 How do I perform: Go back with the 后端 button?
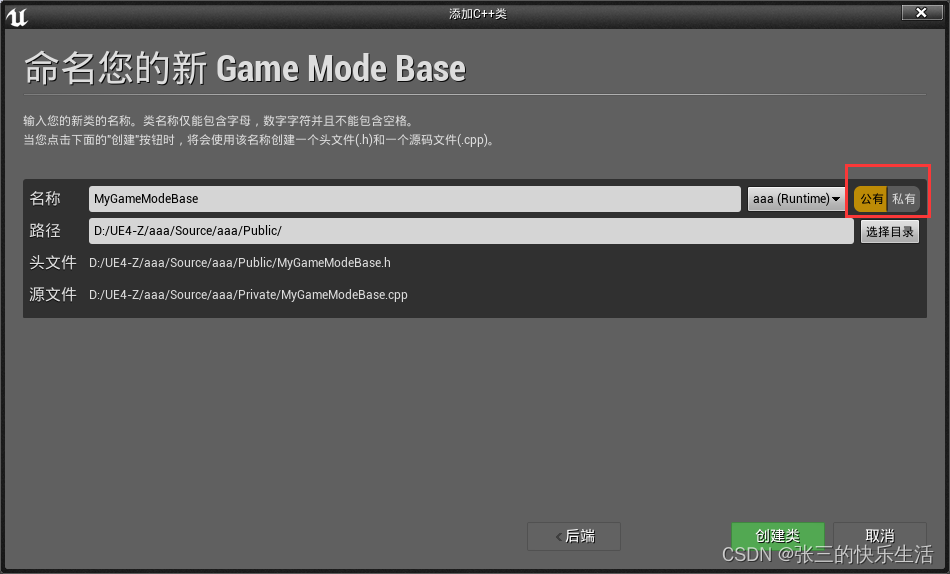point(574,536)
